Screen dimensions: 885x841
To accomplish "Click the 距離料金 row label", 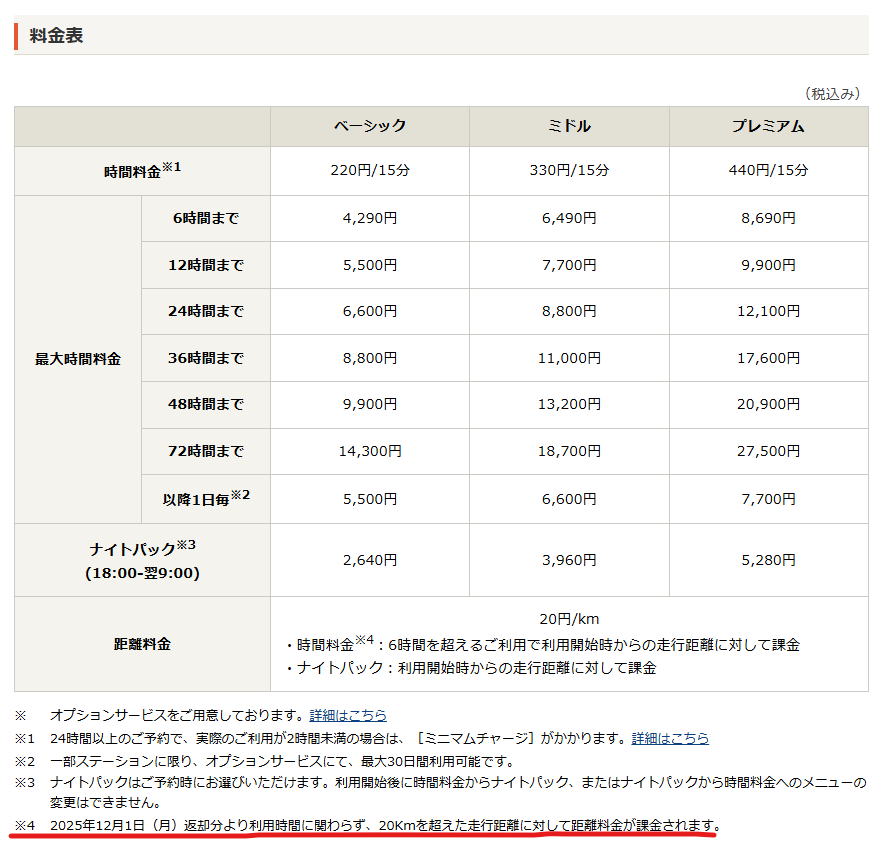I will click(142, 644).
